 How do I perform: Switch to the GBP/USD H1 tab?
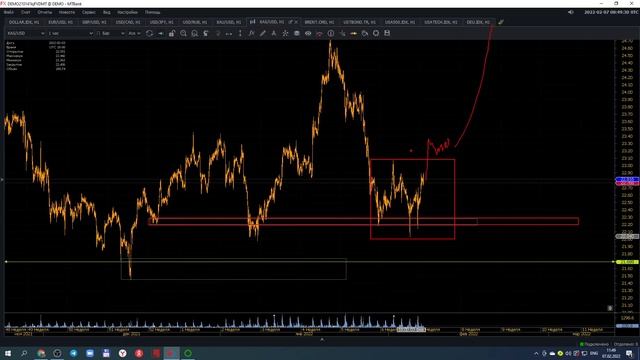pos(94,22)
